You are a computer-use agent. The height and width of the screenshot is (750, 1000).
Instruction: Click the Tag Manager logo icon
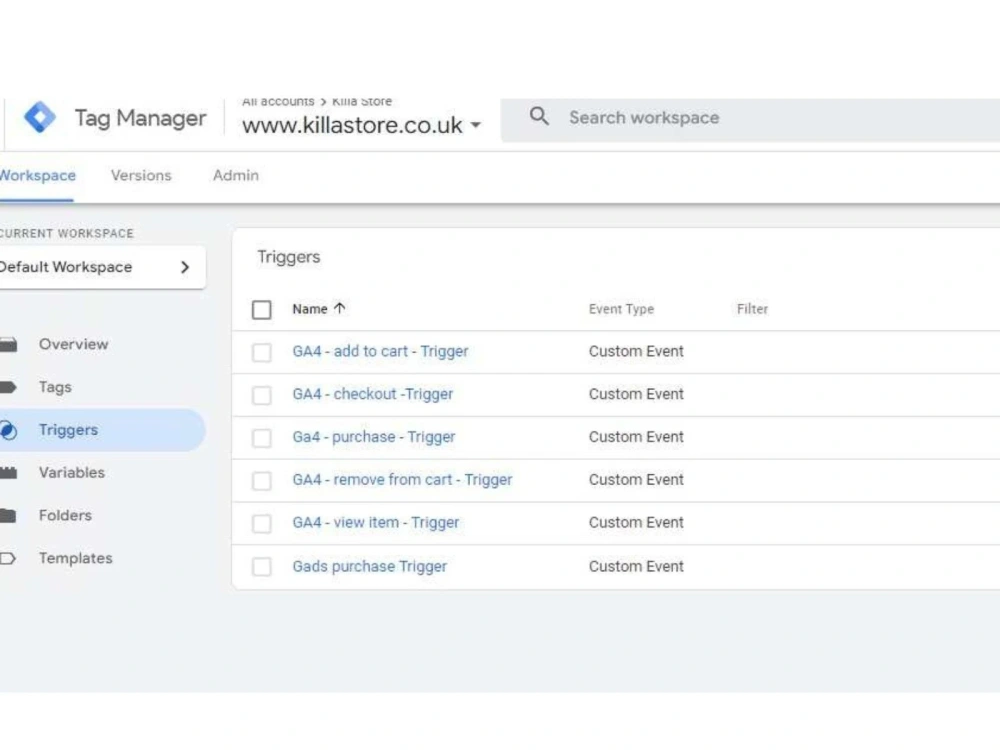[x=40, y=117]
